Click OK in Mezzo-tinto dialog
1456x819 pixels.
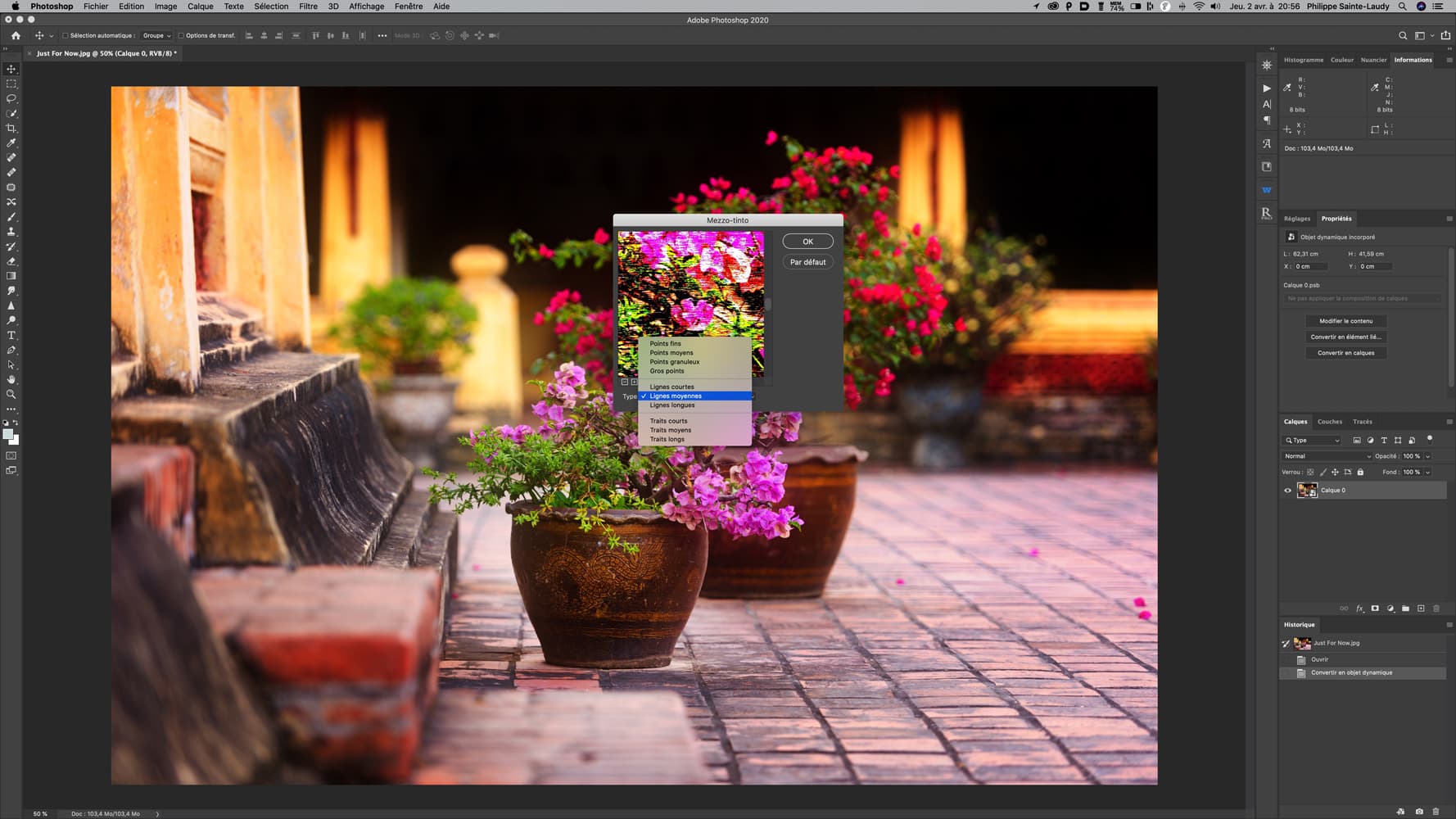point(807,242)
